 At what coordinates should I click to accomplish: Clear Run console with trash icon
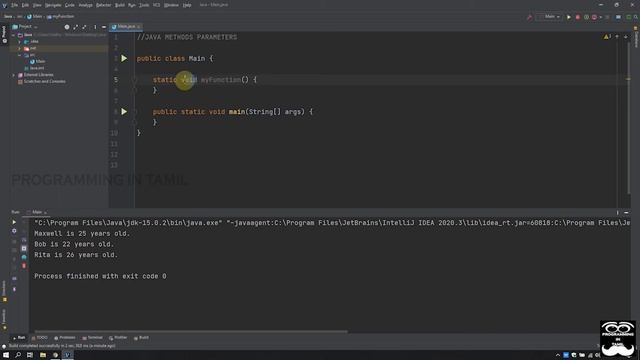pyautogui.click(x=24, y=266)
